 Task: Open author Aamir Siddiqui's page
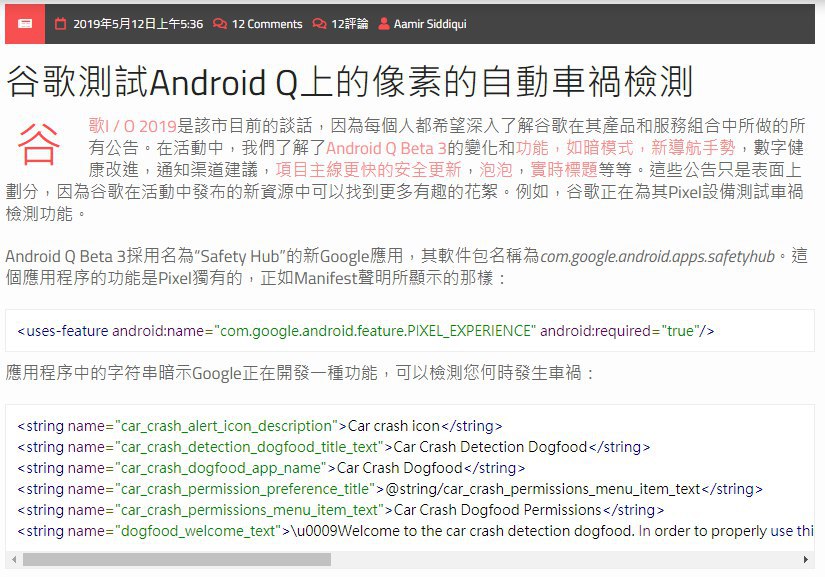430,24
